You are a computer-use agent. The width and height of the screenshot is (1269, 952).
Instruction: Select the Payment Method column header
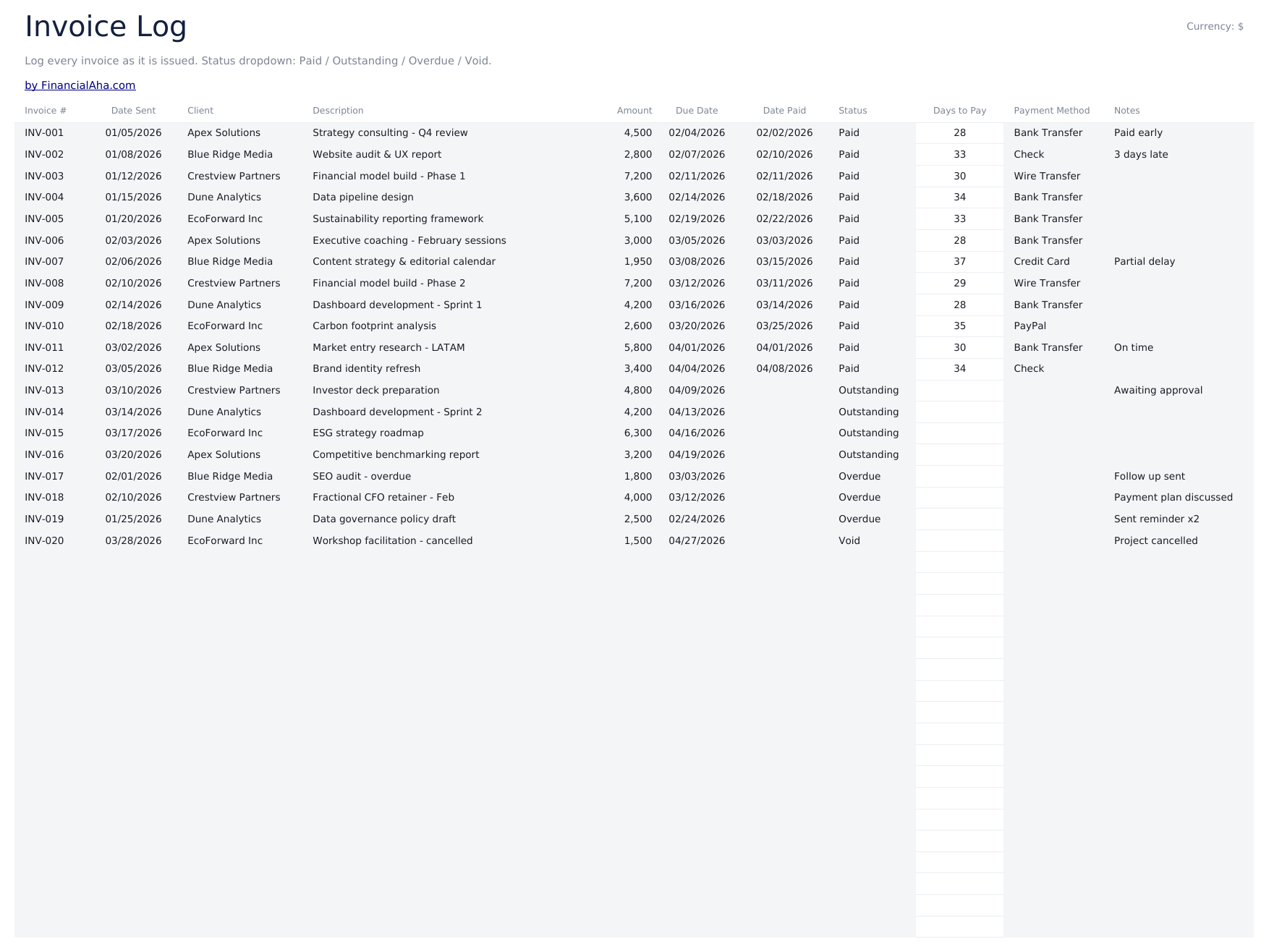(1051, 111)
